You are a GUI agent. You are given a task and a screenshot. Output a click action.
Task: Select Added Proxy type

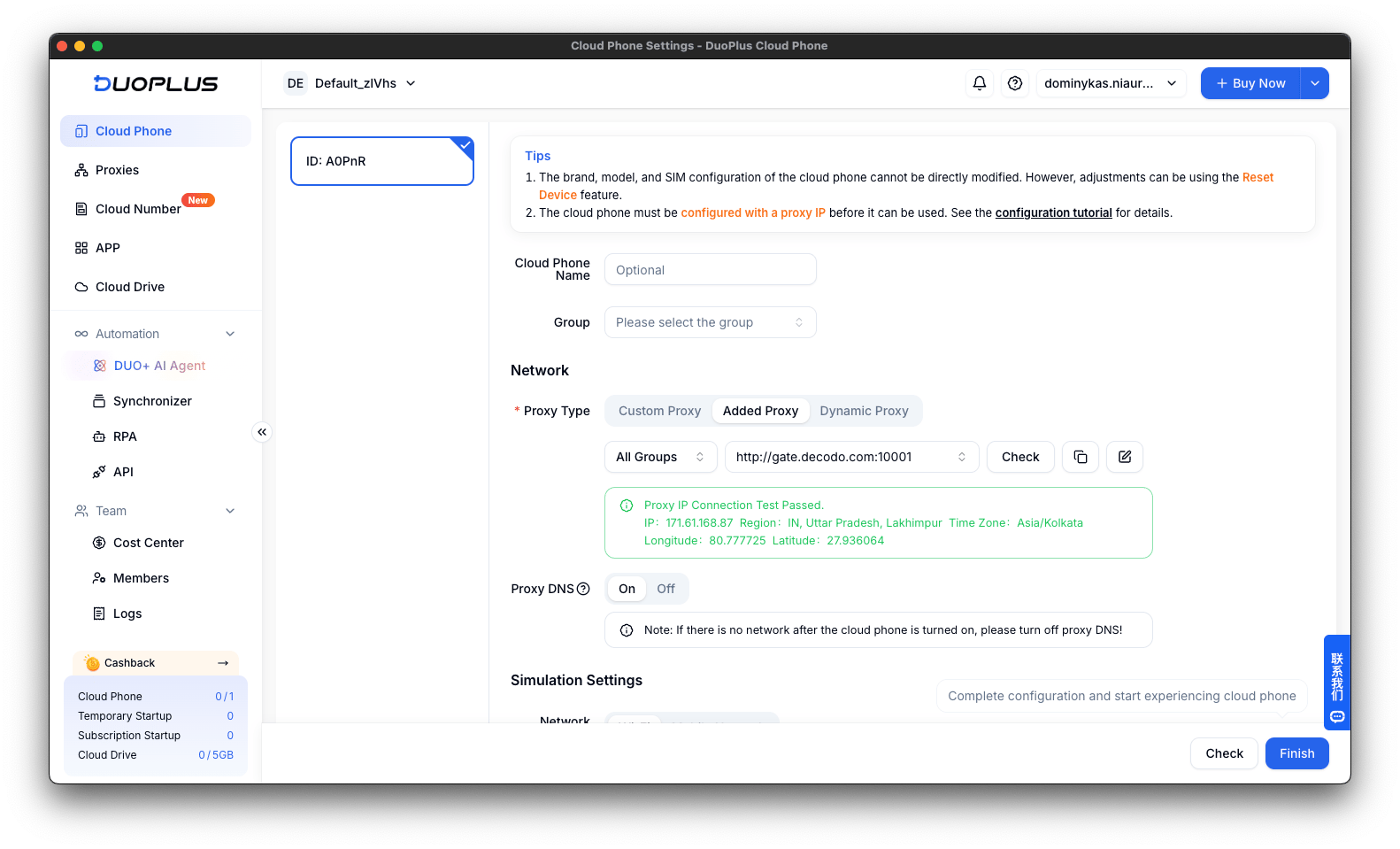(x=760, y=411)
